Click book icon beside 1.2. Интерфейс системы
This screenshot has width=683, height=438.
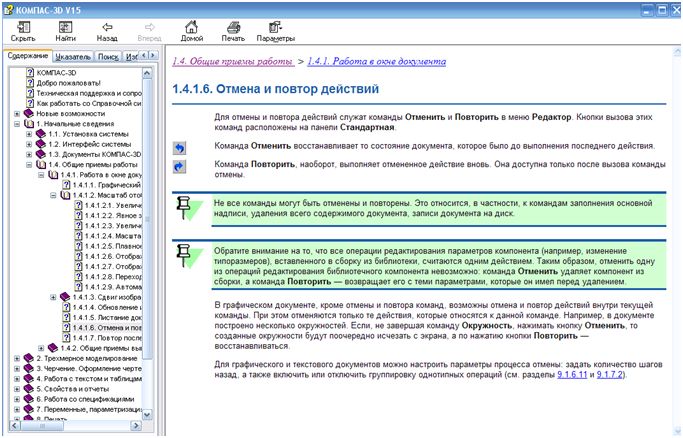click(41, 144)
